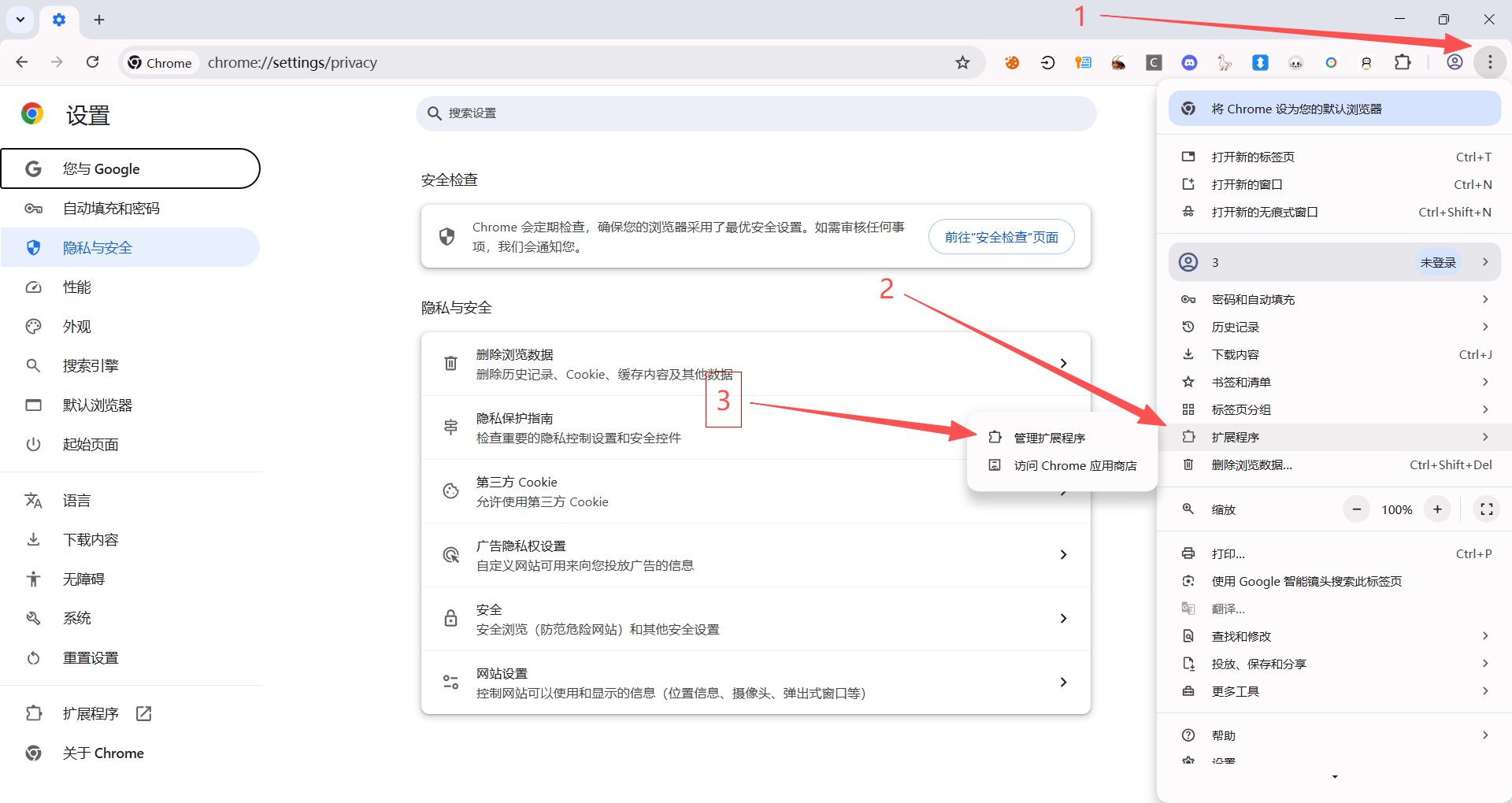Click the profile avatar icon in toolbar
This screenshot has height=803, width=1512.
(x=1455, y=62)
